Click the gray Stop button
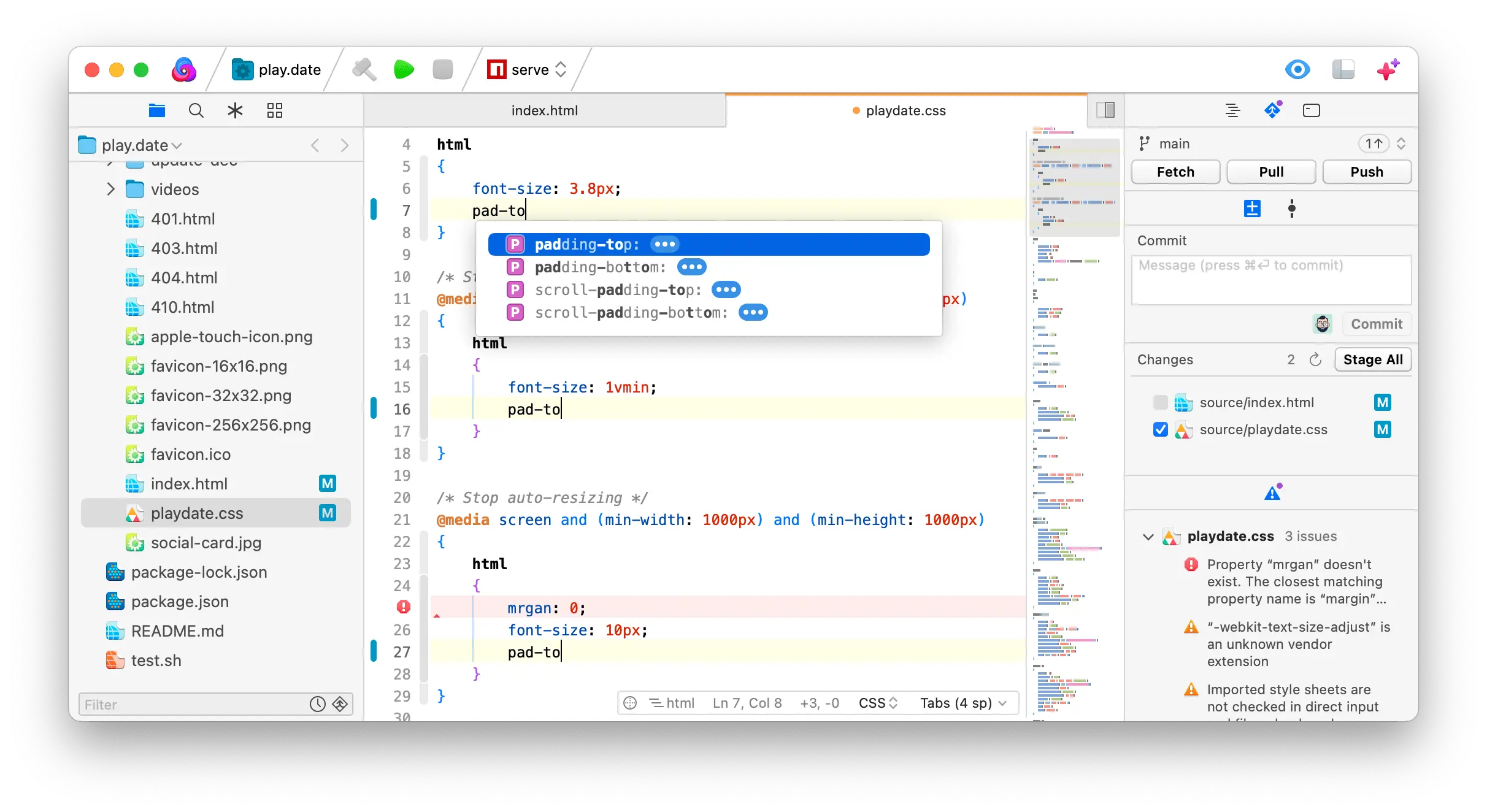The image size is (1487, 812). pyautogui.click(x=442, y=70)
